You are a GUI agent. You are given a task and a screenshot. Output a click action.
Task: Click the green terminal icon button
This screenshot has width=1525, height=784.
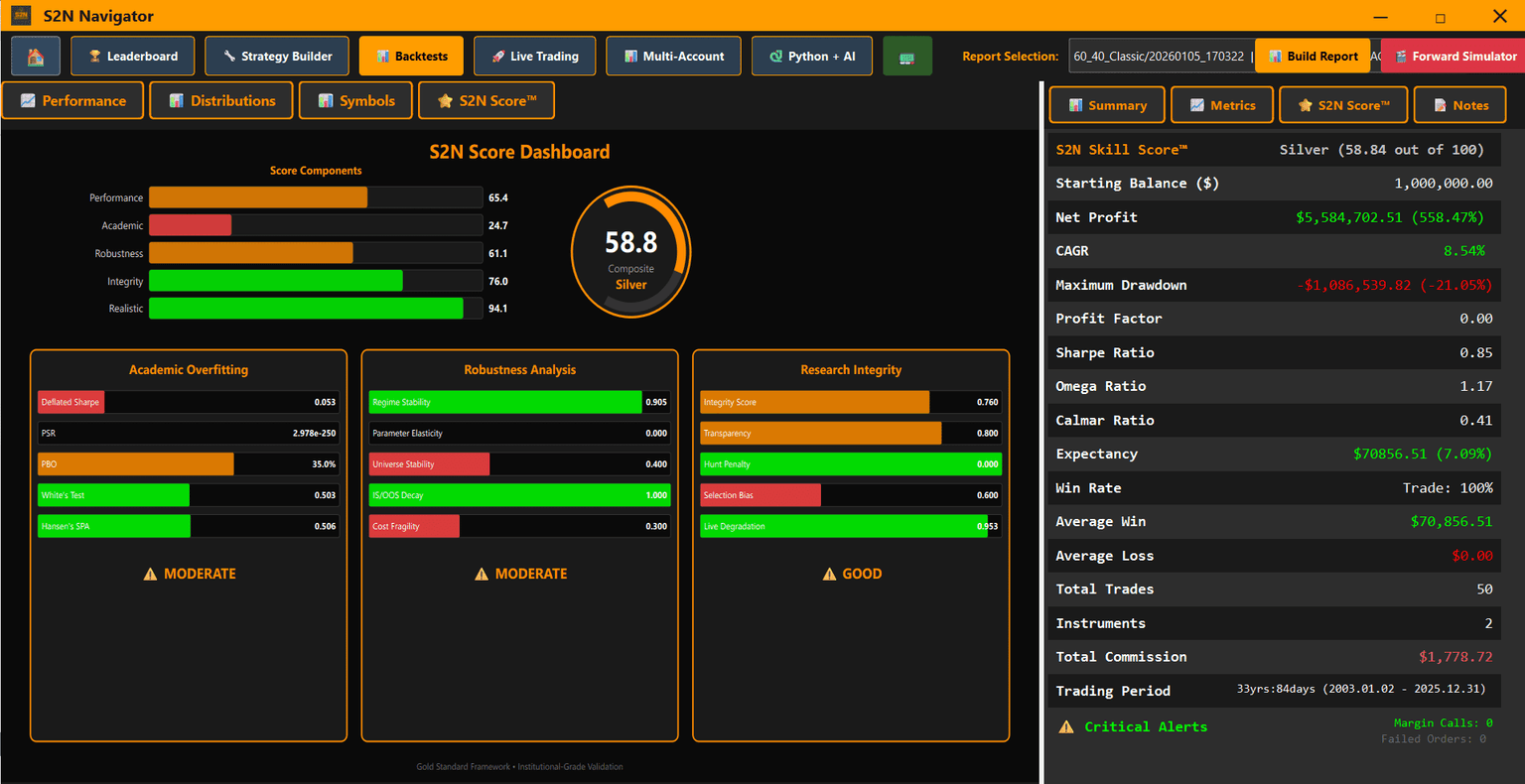tap(906, 57)
